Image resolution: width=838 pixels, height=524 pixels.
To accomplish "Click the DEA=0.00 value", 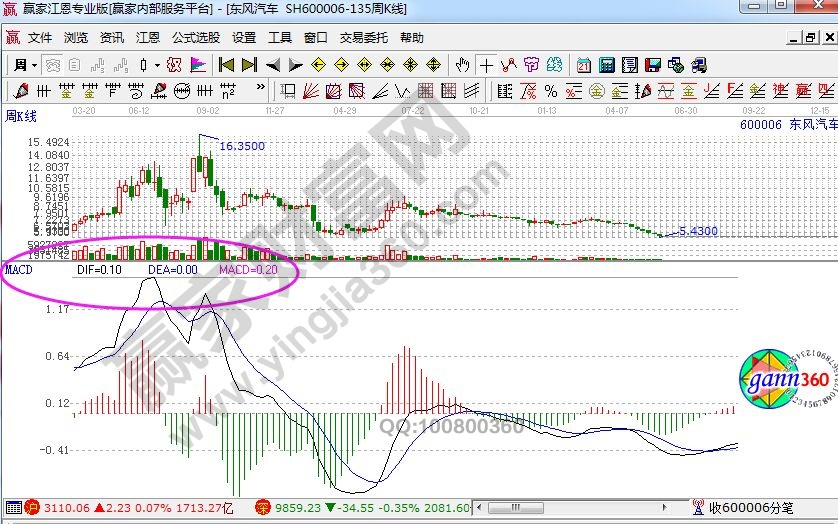I will coord(173,269).
